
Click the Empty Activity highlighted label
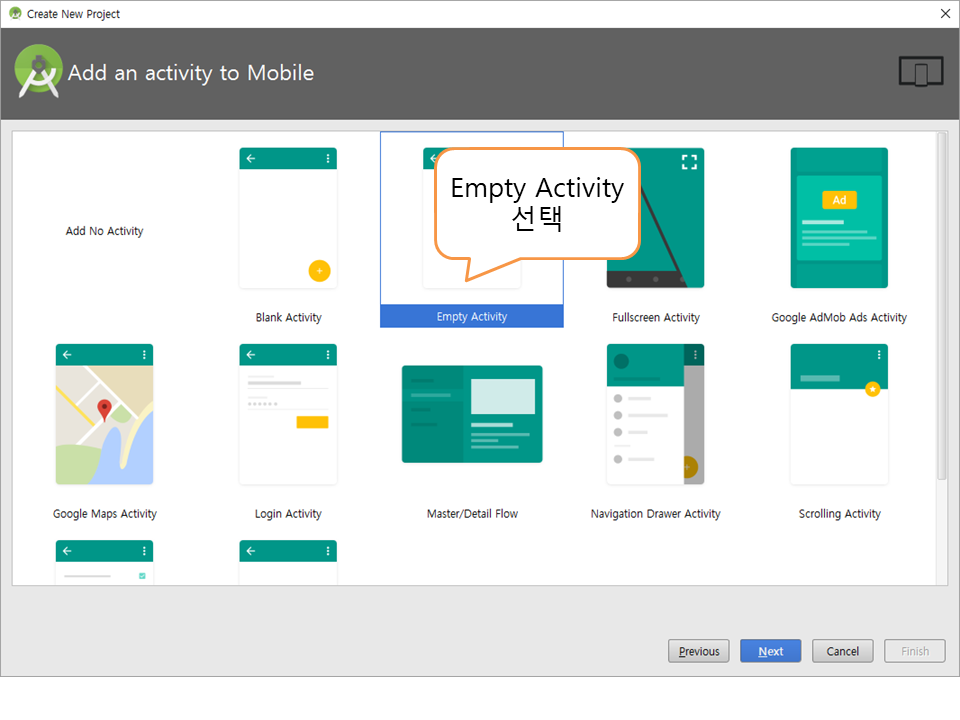click(x=472, y=317)
